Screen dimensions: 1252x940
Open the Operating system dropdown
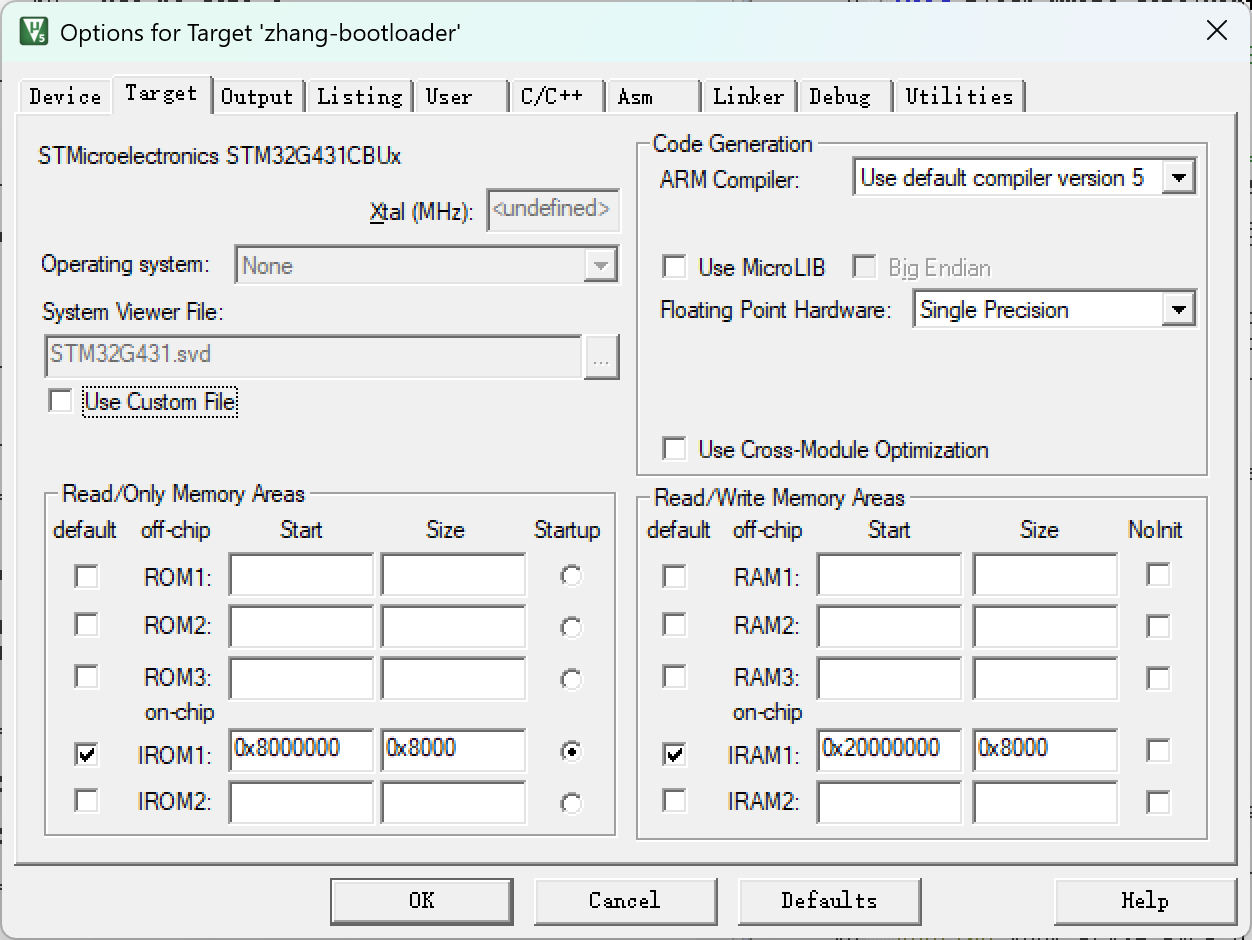click(x=600, y=266)
